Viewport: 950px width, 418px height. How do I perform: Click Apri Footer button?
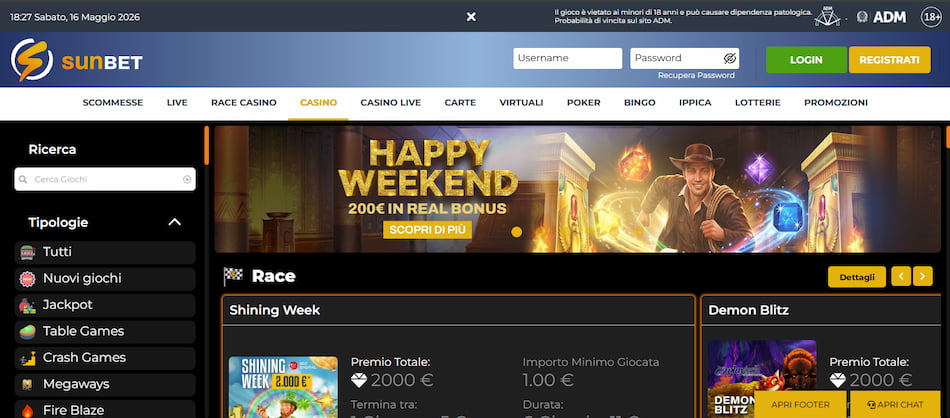point(800,405)
